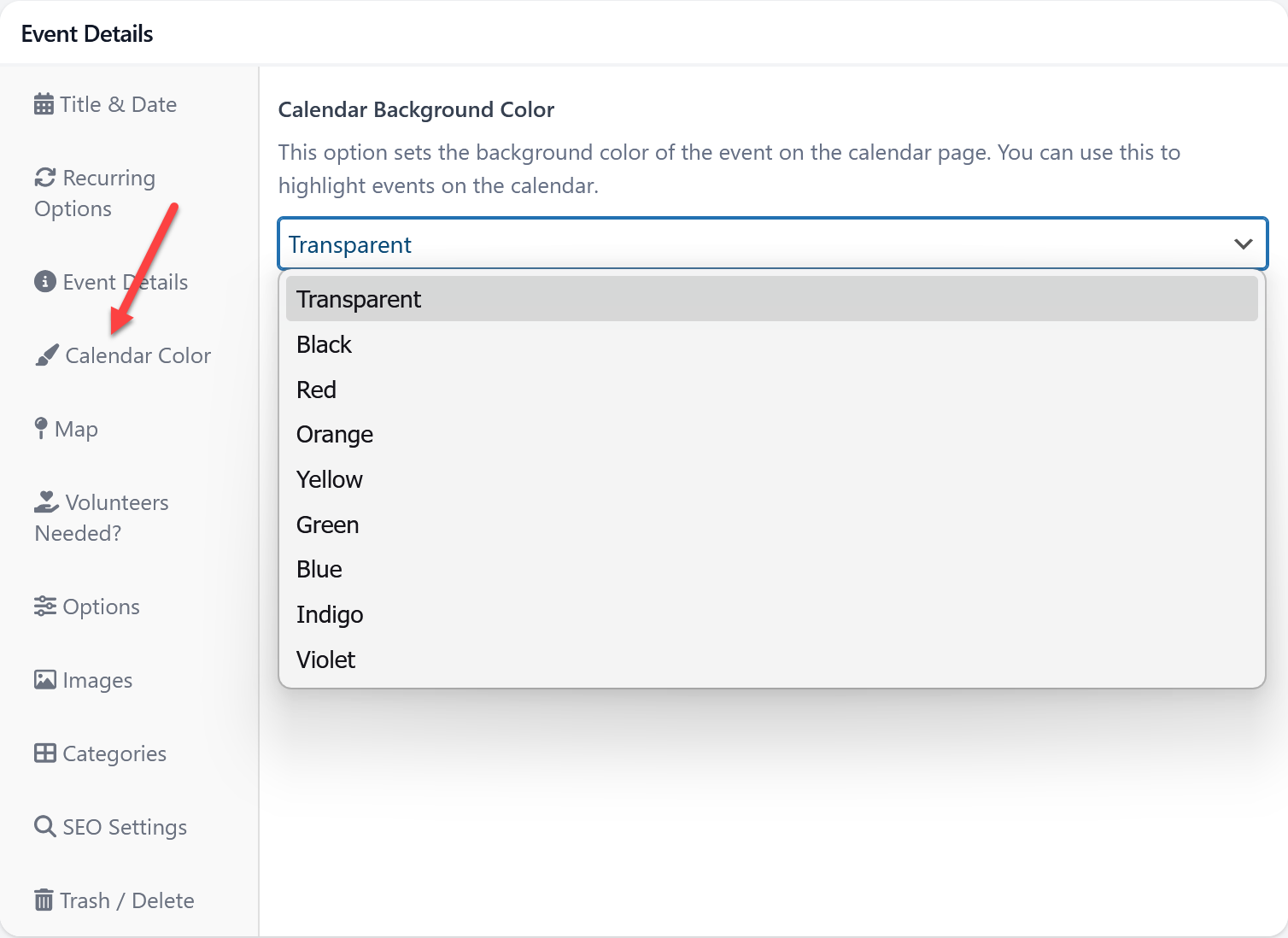Image resolution: width=1288 pixels, height=938 pixels.
Task: Click the paintbrush icon for Calendar Color
Action: [47, 355]
